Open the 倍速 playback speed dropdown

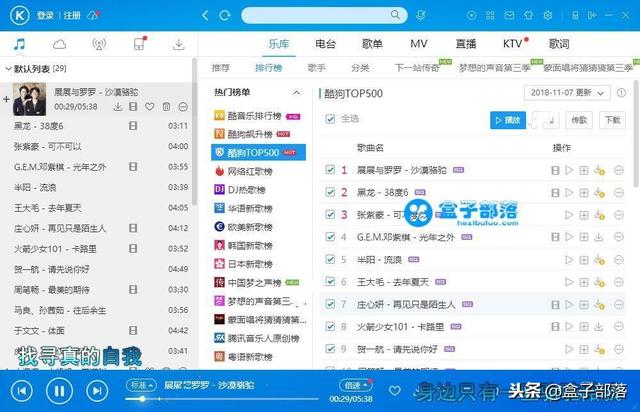(x=355, y=385)
